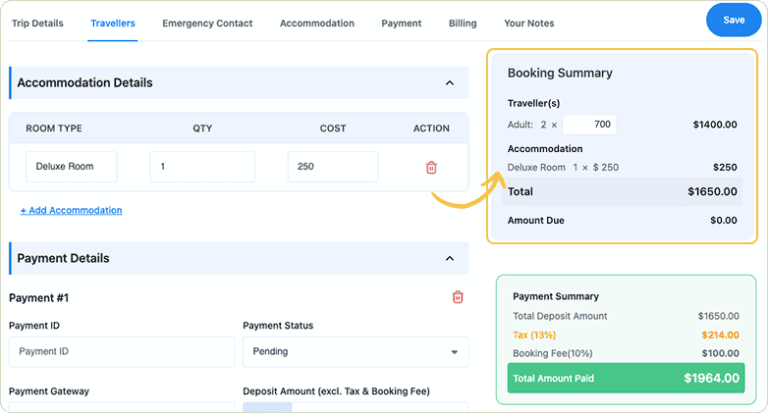Screen dimensions: 768x413
Task: Switch to Your Notes tab
Action: 528,23
